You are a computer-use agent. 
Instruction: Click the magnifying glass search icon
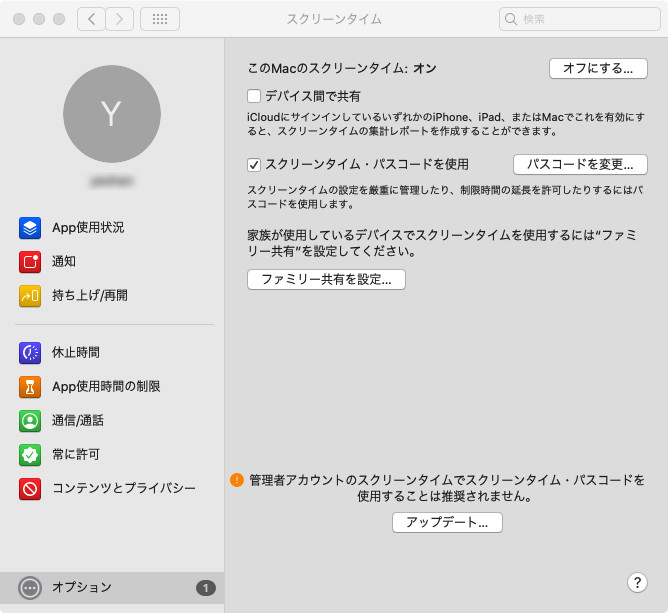[x=510, y=19]
